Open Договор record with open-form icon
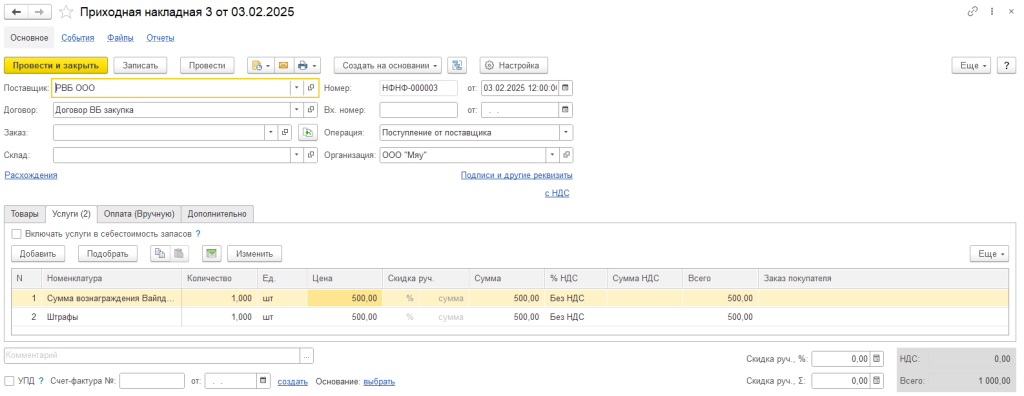 (x=312, y=110)
